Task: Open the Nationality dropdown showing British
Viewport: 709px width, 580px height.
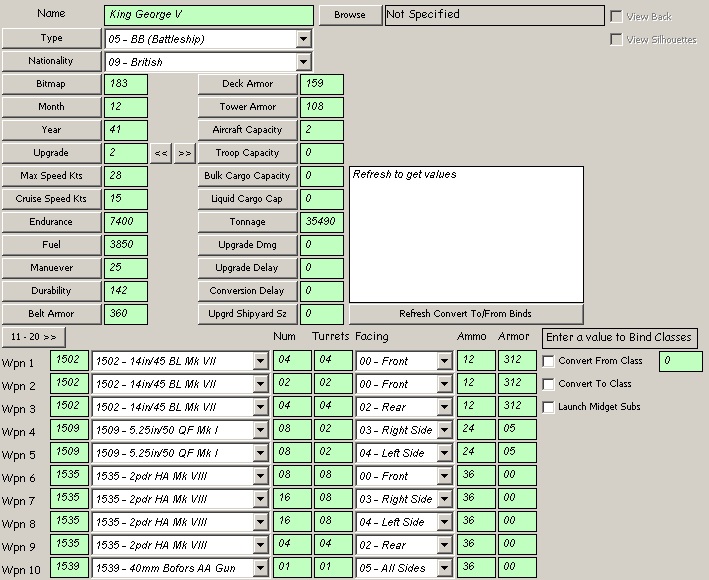Action: 303,62
